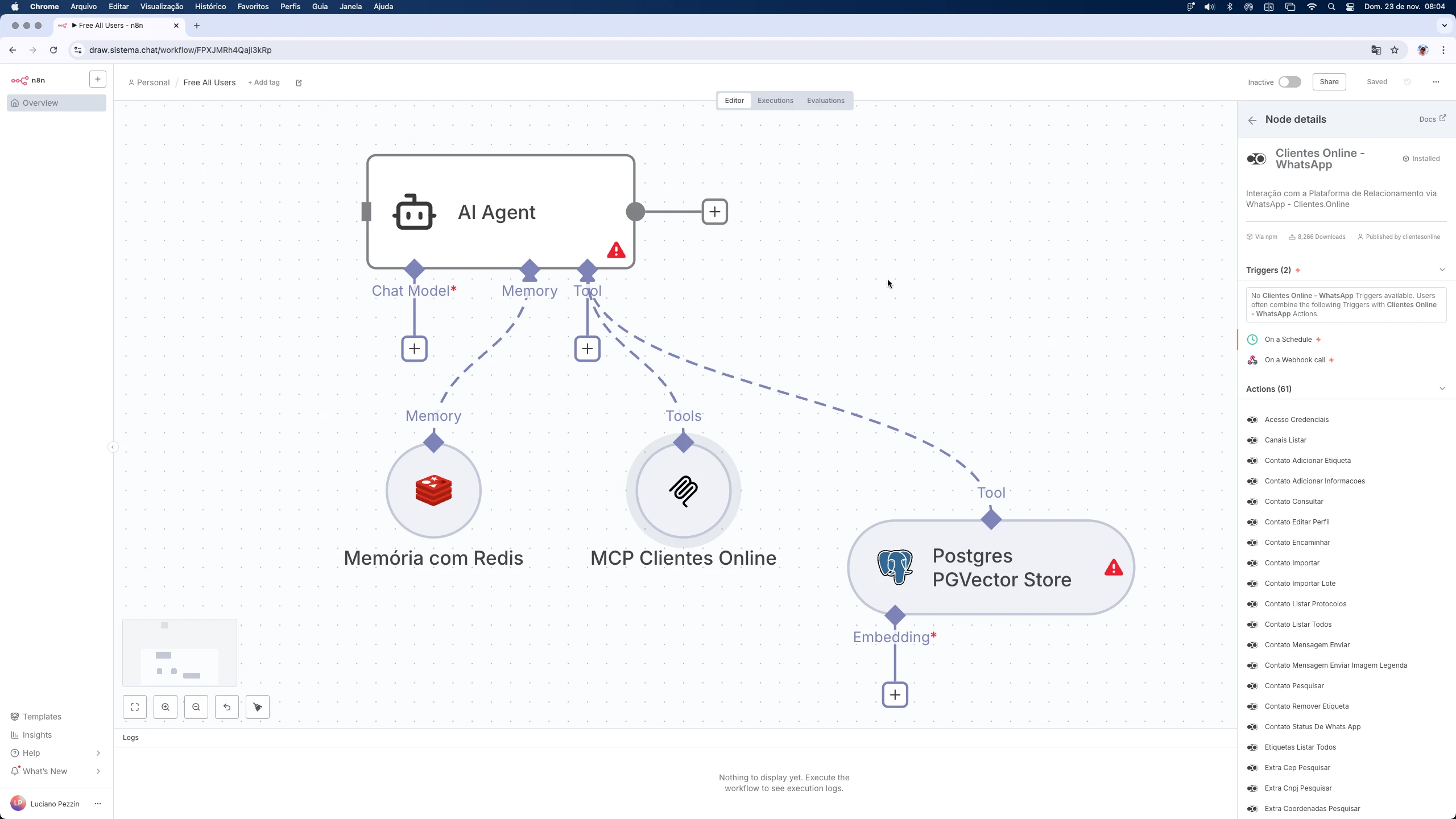Open the Memória com Redis node
The height and width of the screenshot is (819, 1456).
pyautogui.click(x=433, y=490)
